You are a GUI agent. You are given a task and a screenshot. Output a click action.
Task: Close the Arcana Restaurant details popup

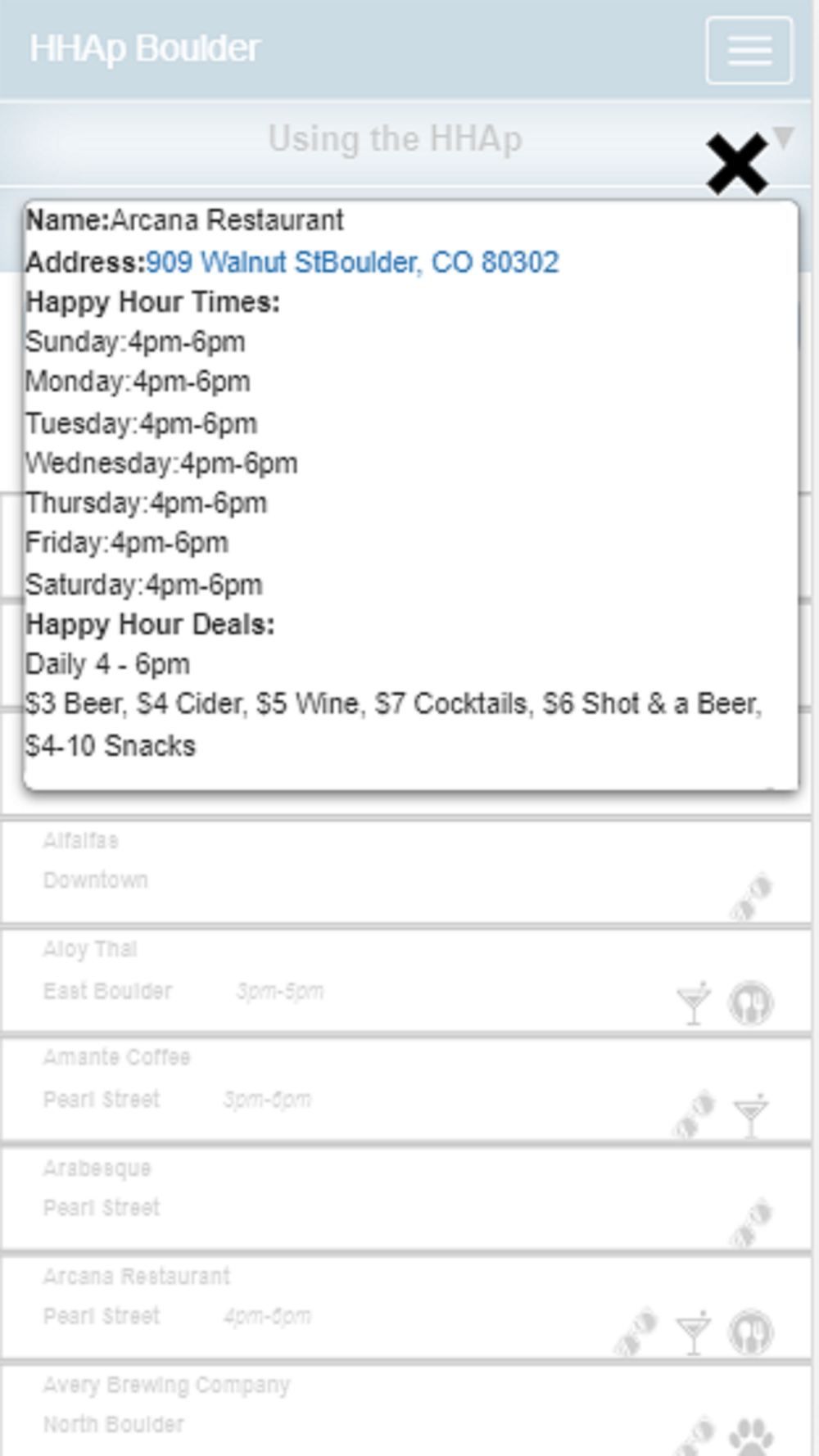(737, 165)
